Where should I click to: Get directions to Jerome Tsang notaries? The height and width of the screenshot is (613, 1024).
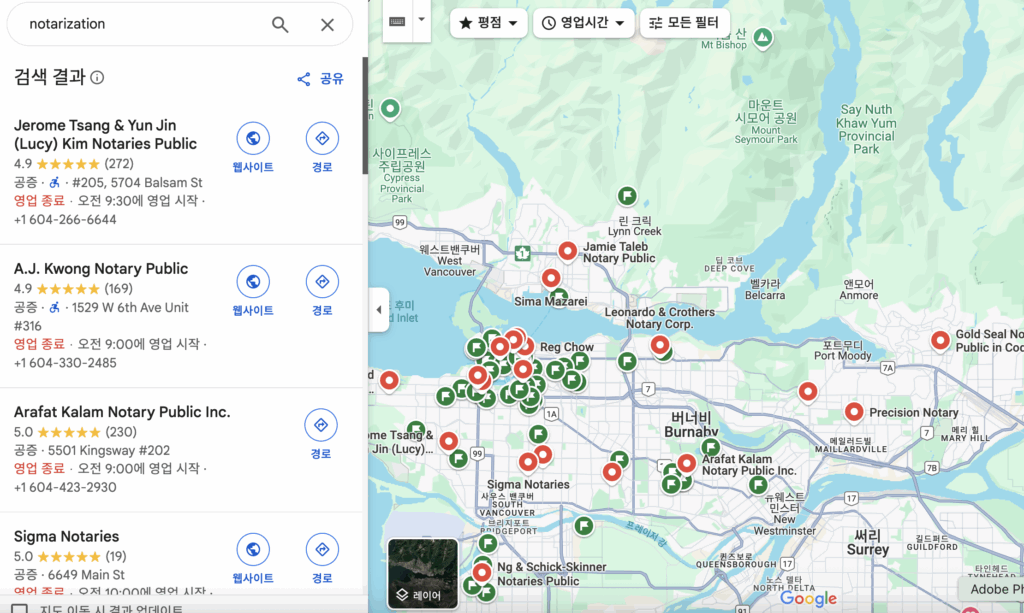(x=322, y=148)
